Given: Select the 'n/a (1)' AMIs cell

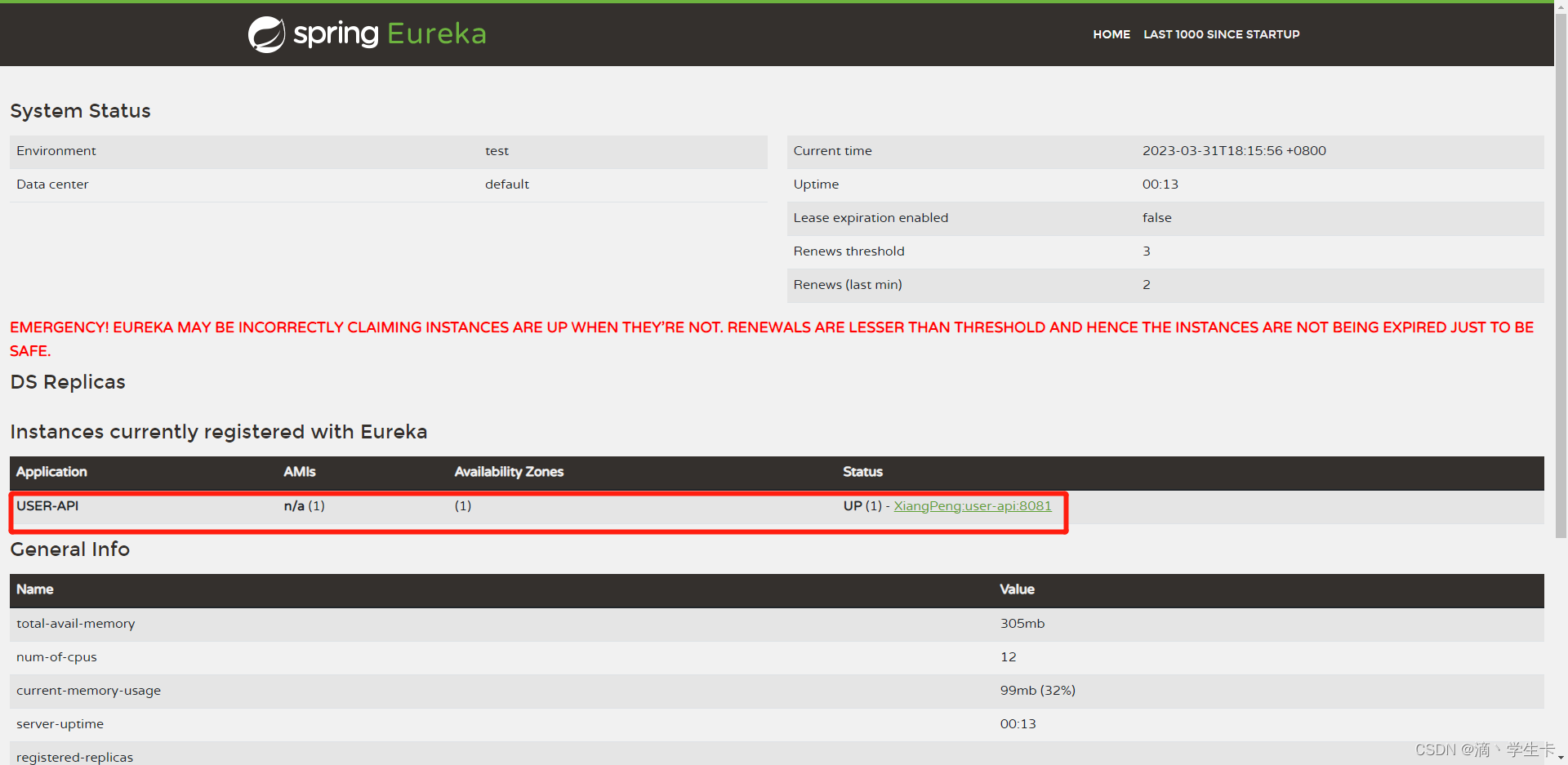Looking at the screenshot, I should [304, 506].
